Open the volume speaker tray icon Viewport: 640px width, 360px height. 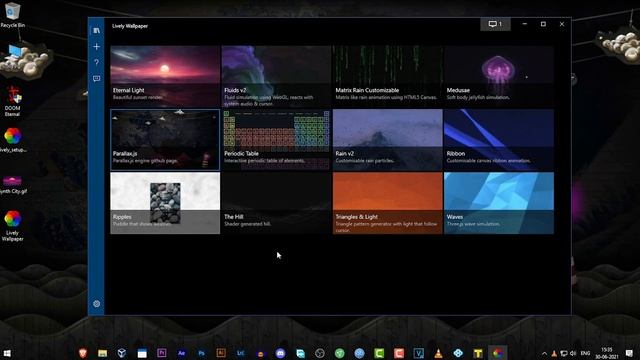573,353
